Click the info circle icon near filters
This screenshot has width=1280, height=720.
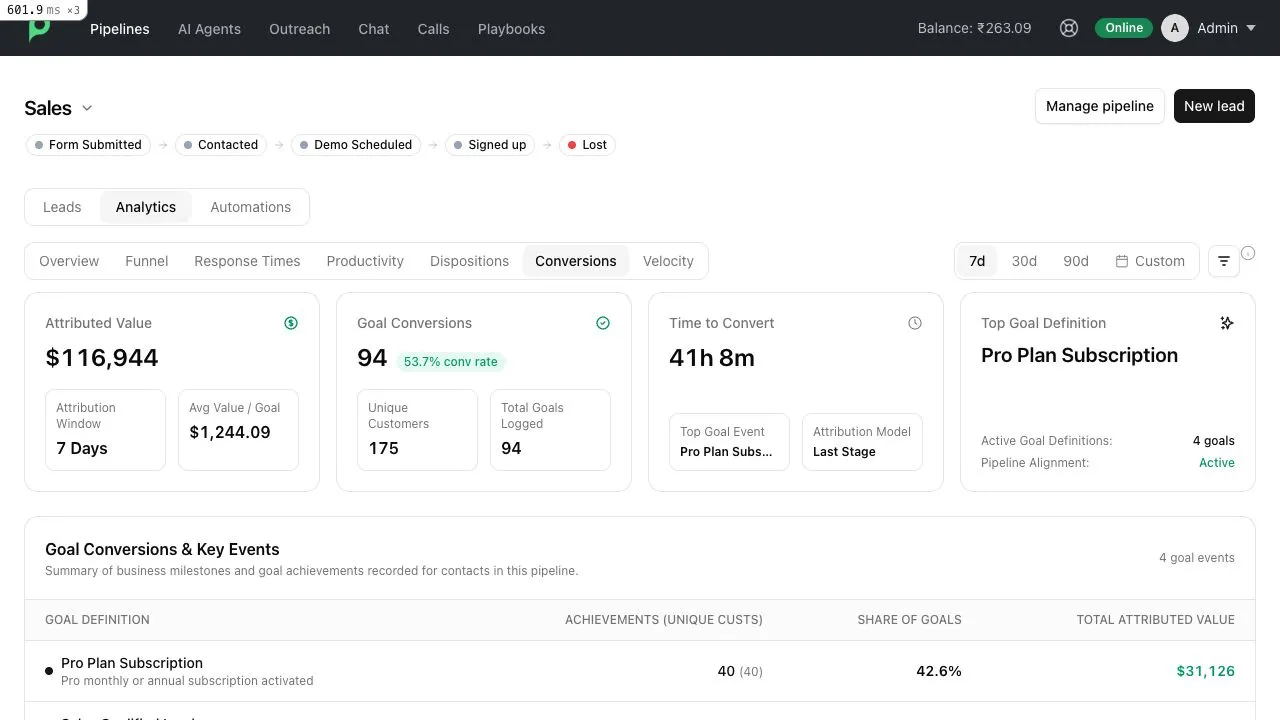[1248, 253]
